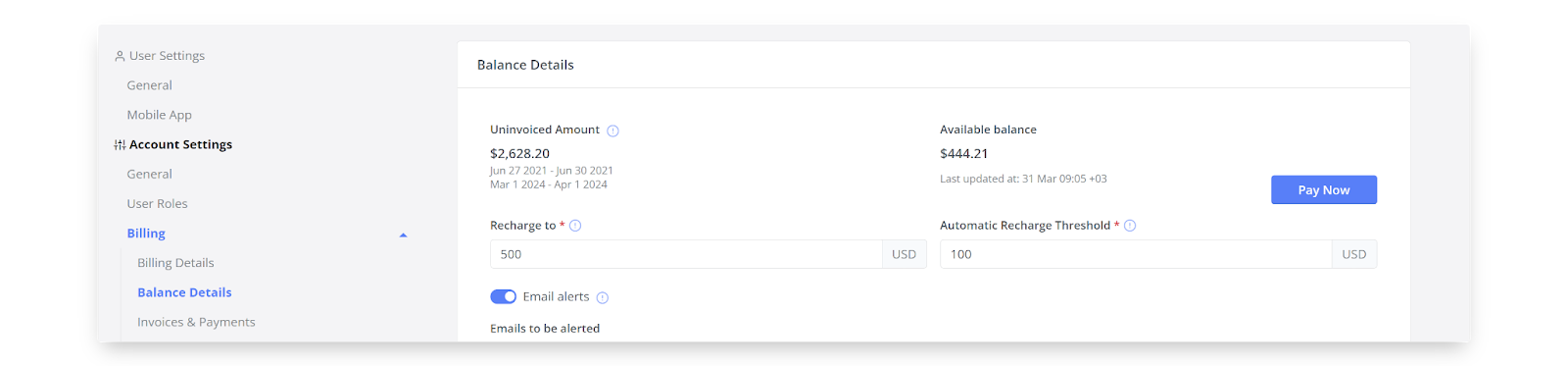1568x366 pixels.
Task: Go to User Roles settings
Action: coord(157,204)
